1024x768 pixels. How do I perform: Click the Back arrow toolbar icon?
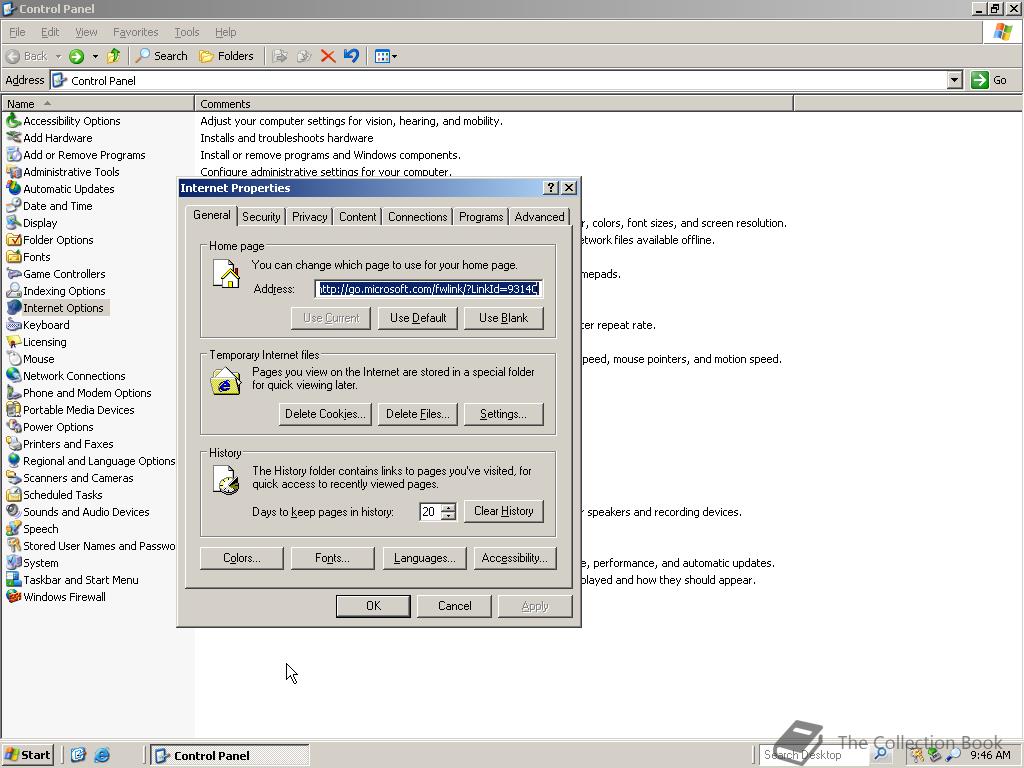click(13, 56)
